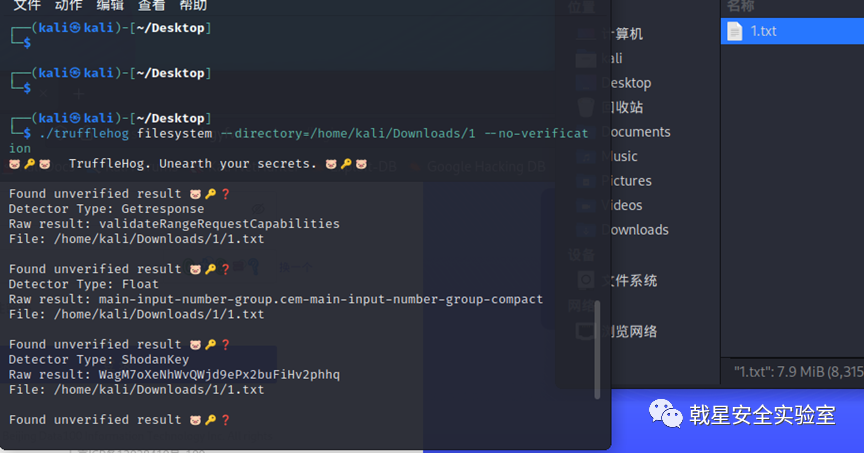Open Desktop in file manager sidebar
The width and height of the screenshot is (864, 453).
tap(627, 83)
